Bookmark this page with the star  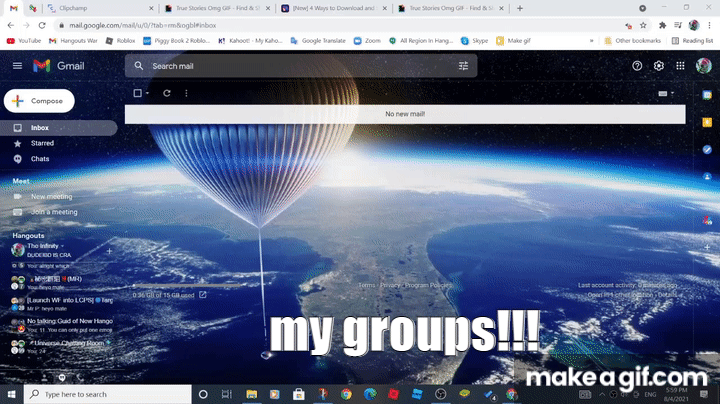[x=642, y=25]
